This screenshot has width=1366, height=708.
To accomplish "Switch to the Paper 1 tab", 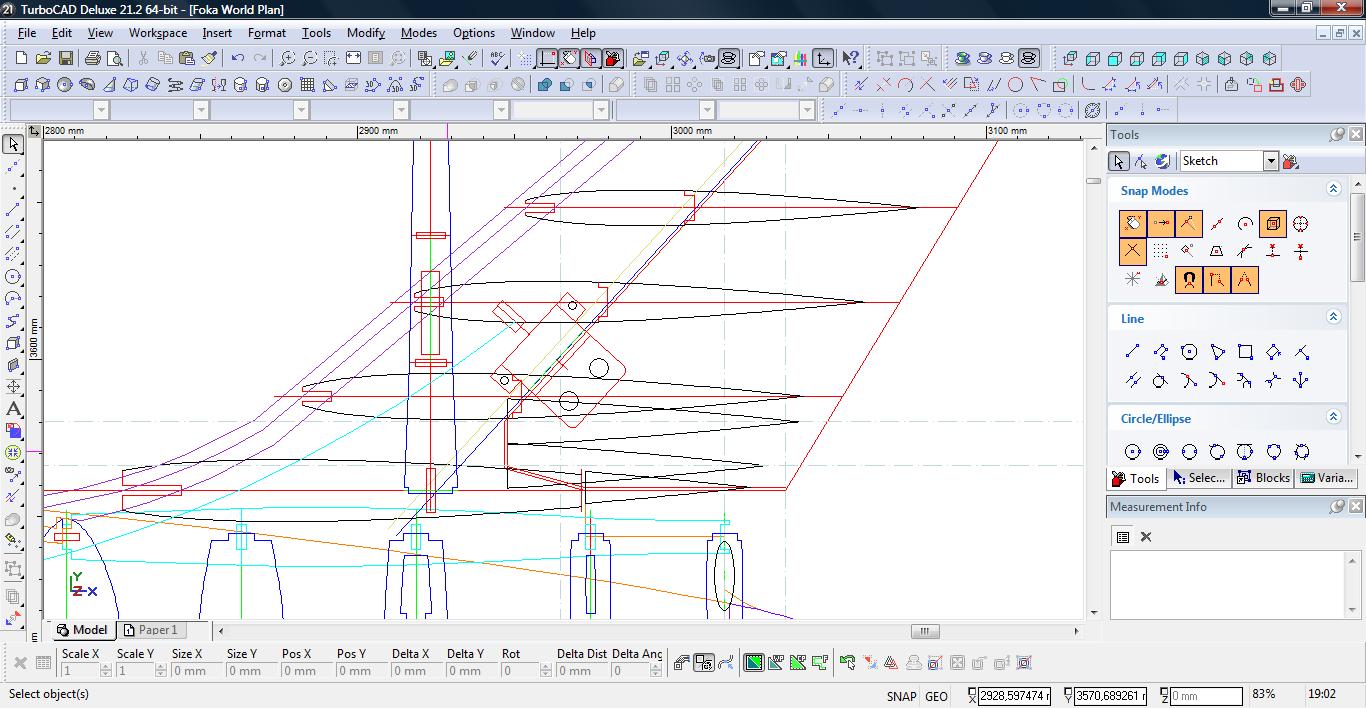I will (150, 630).
